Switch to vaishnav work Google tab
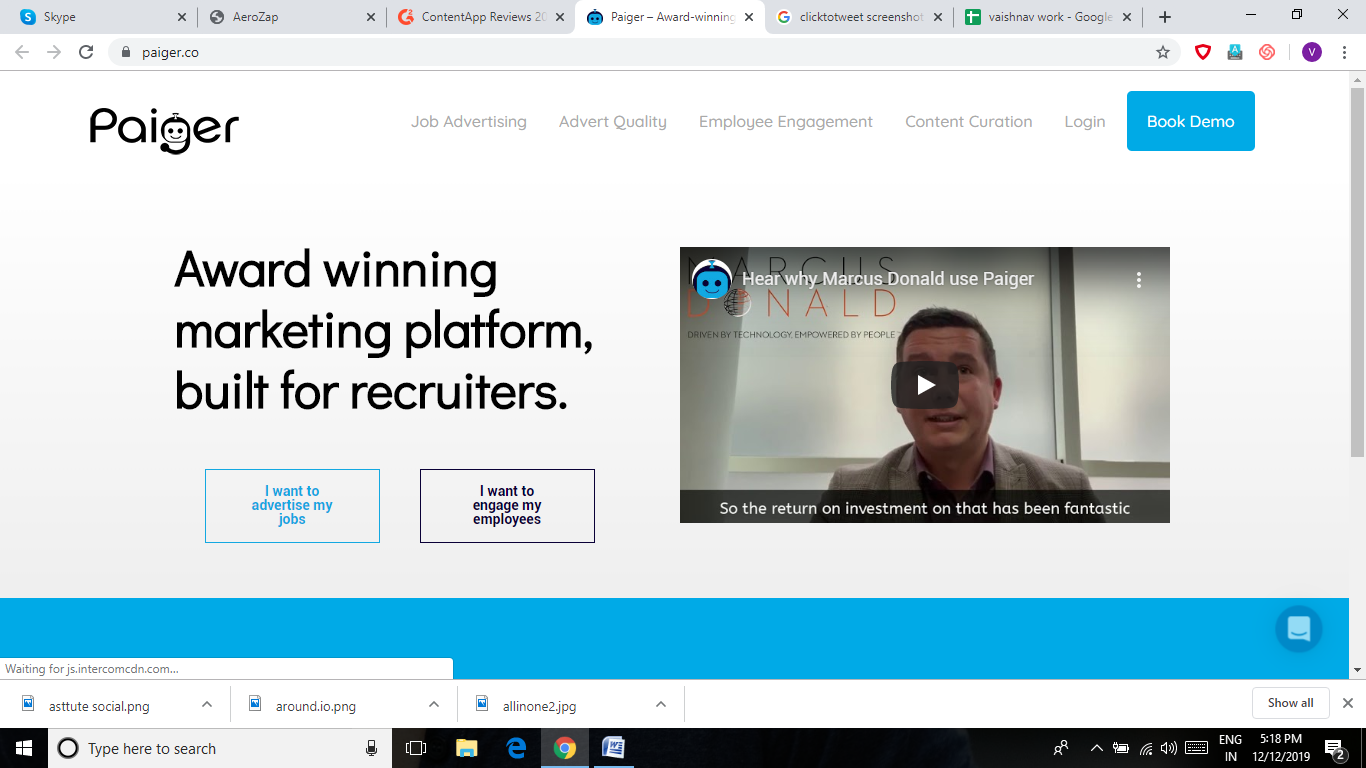This screenshot has width=1366, height=768. coord(1049,17)
